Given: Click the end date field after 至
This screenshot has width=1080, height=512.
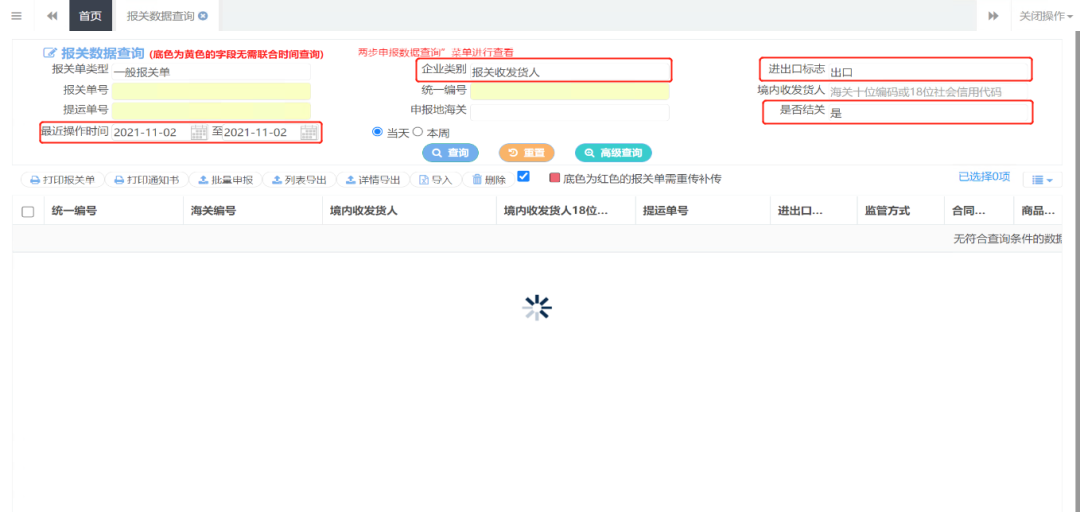Looking at the screenshot, I should pyautogui.click(x=262, y=133).
